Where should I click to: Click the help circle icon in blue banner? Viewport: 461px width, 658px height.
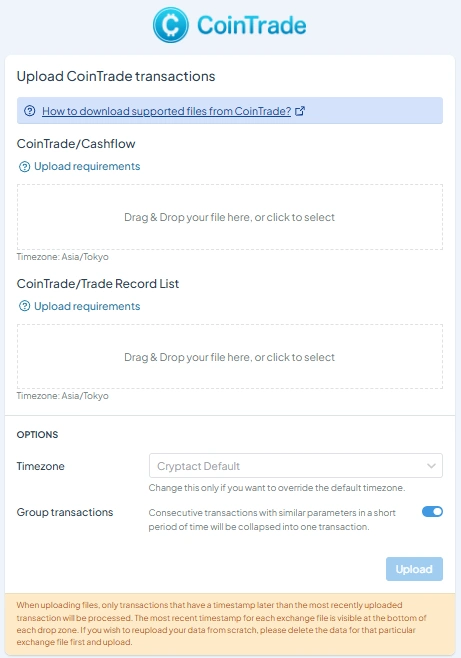(29, 111)
